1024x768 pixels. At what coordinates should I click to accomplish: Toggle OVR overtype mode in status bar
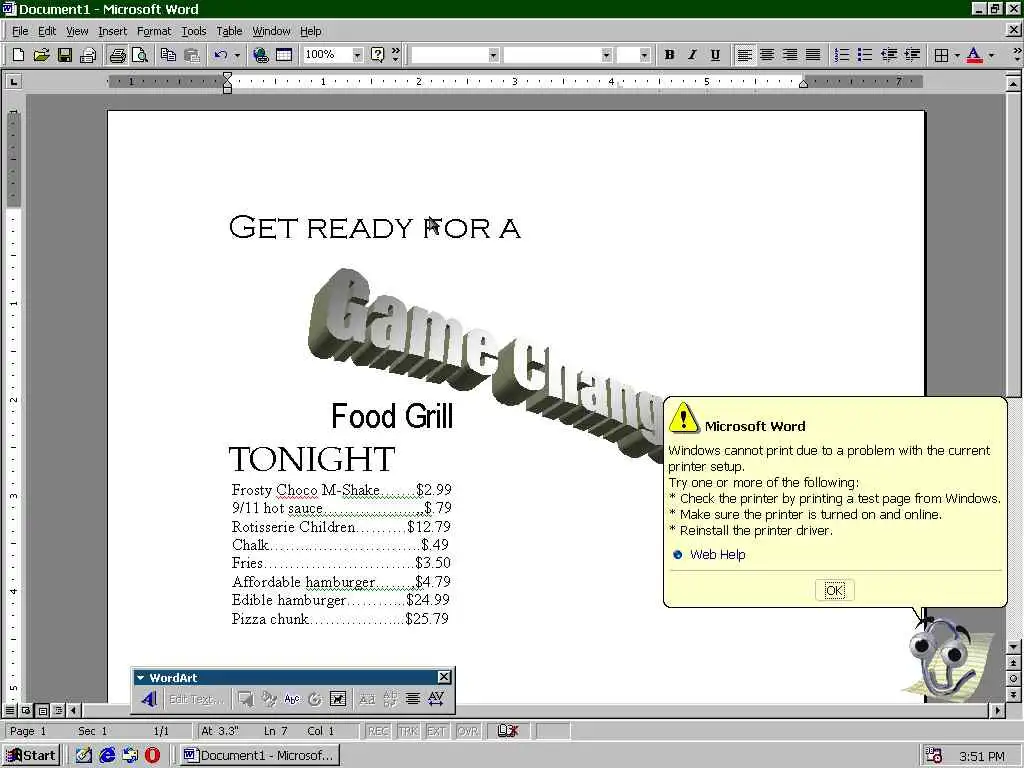(468, 731)
